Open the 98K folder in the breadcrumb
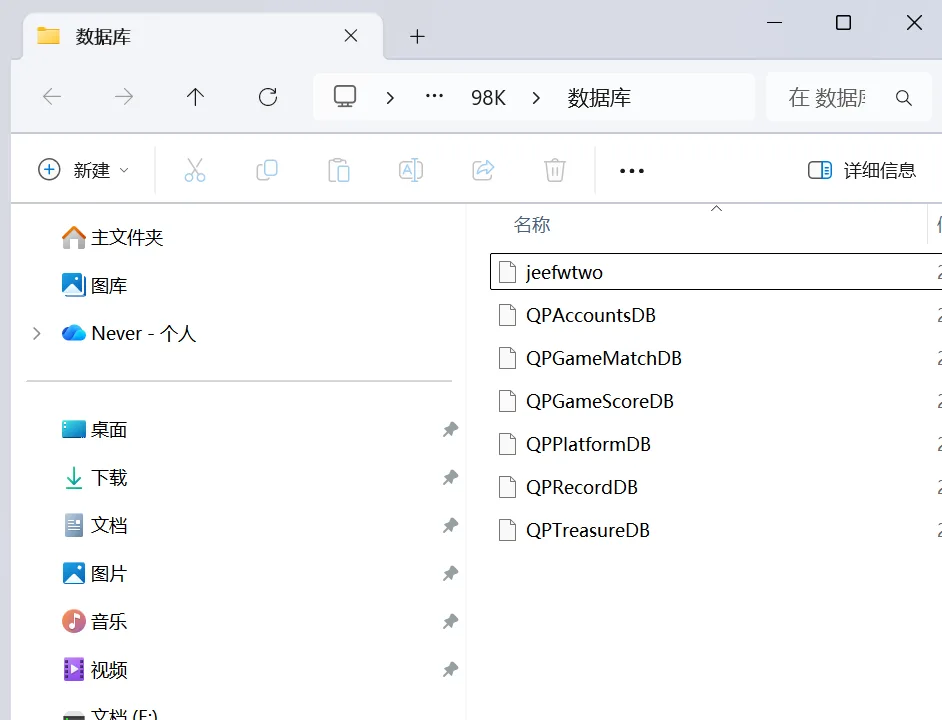The height and width of the screenshot is (720, 942). point(488,97)
